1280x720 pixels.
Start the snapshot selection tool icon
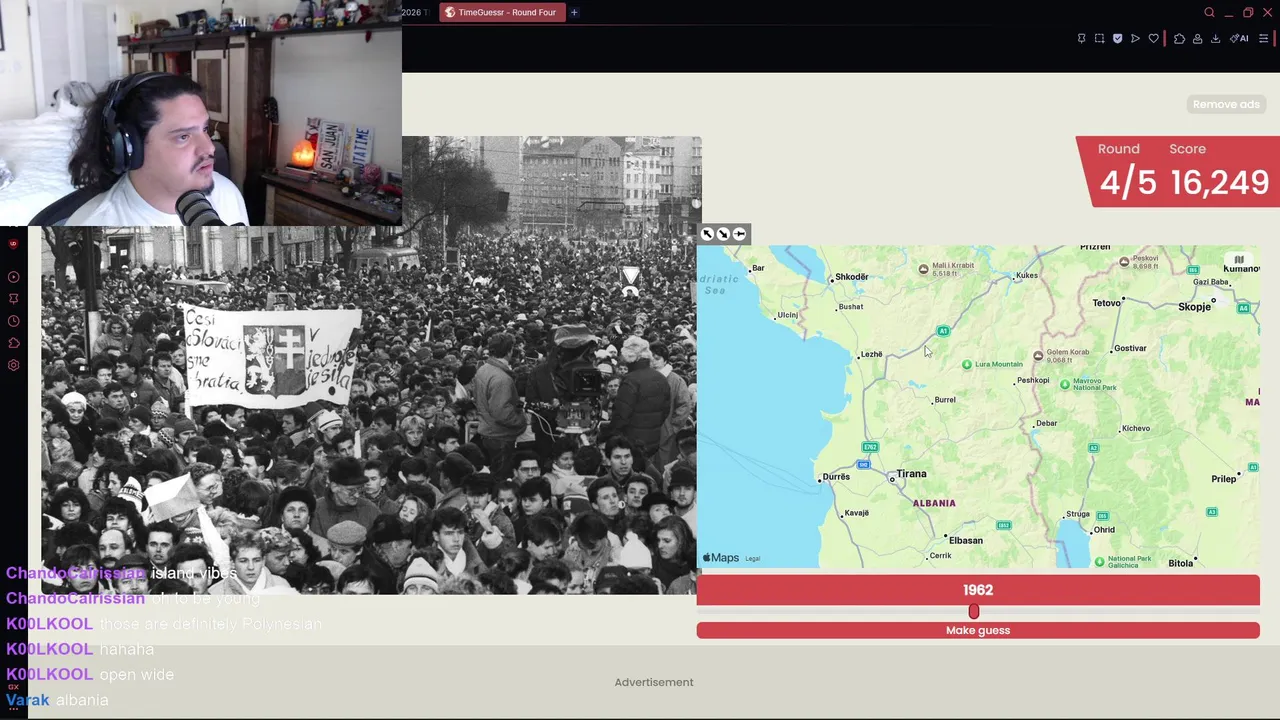pos(1099,38)
